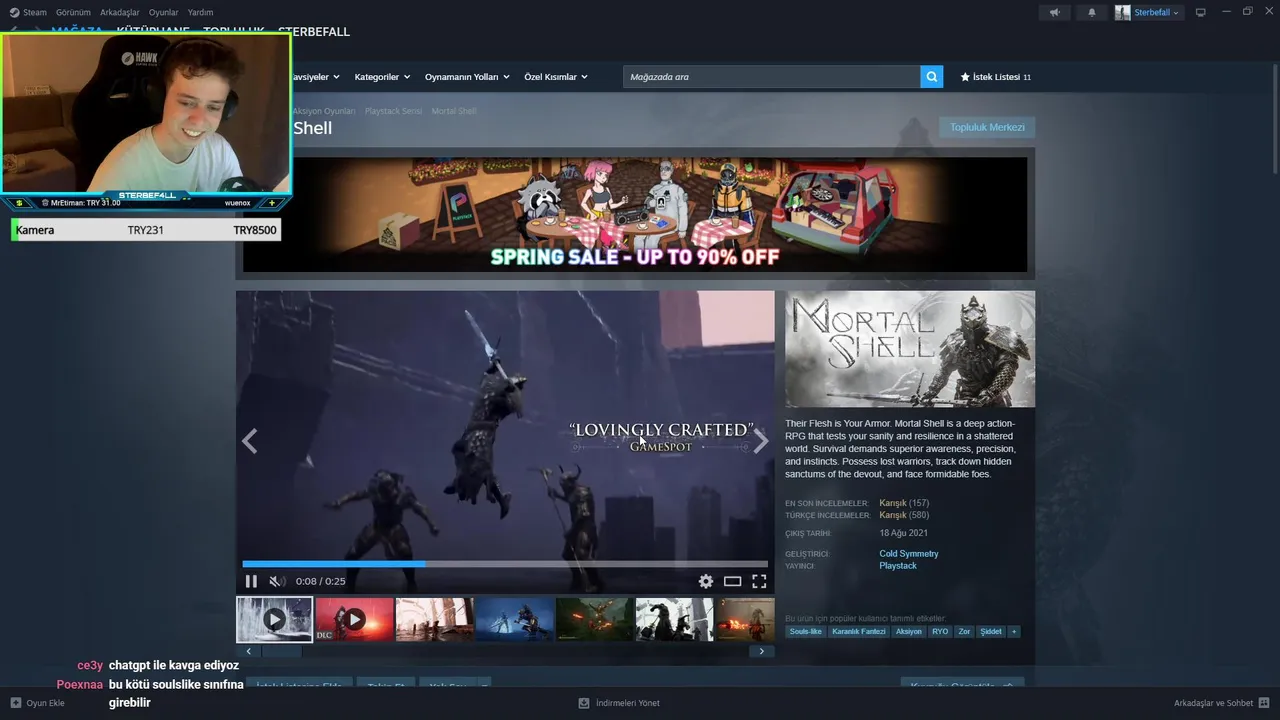The image size is (1280, 720).
Task: Open the Playstack publisher link
Action: pos(898,566)
